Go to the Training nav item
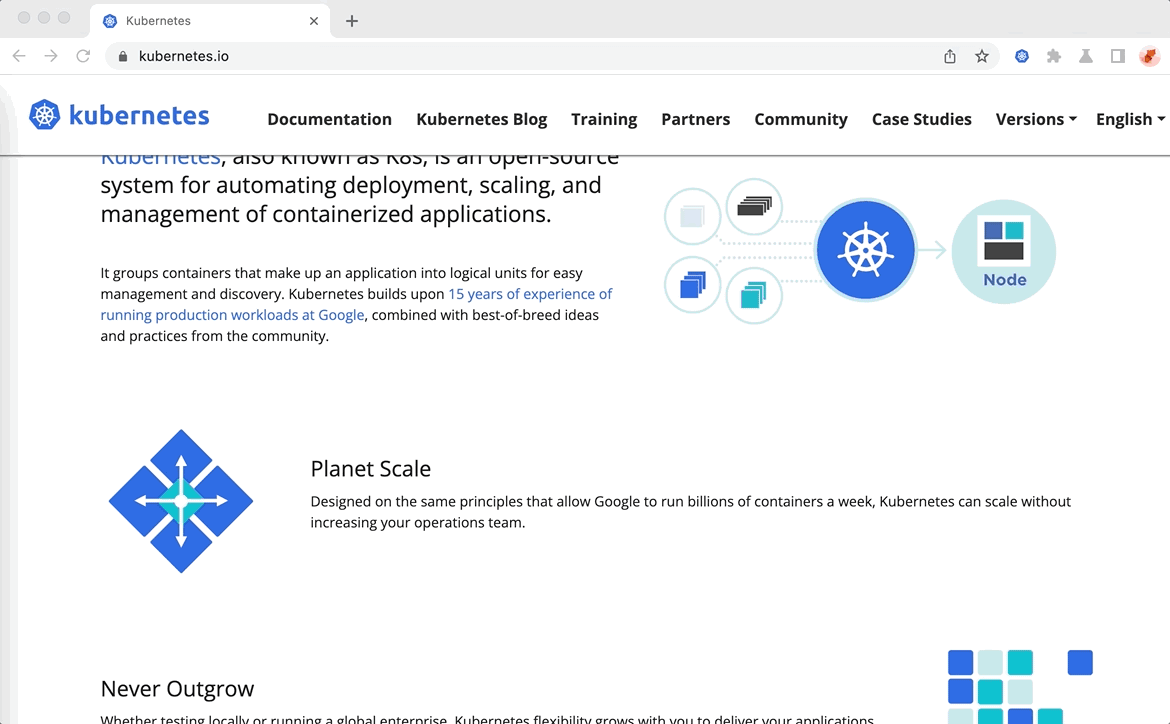Viewport: 1170px width, 724px height. tap(604, 119)
